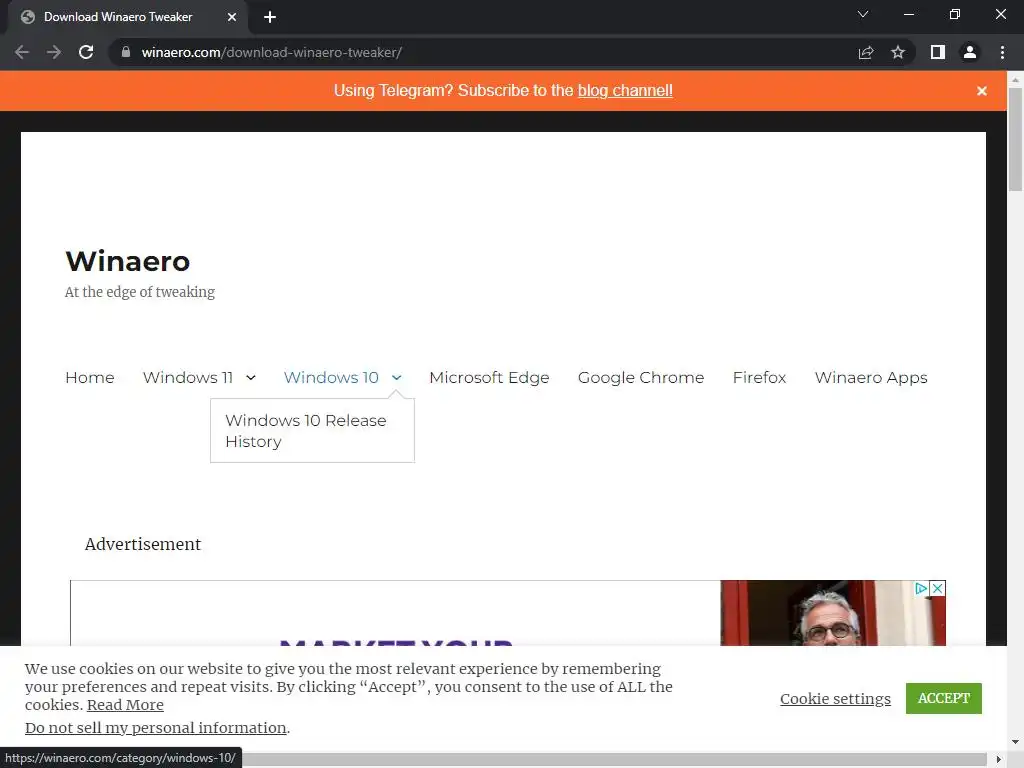The width and height of the screenshot is (1024, 768).
Task: Dismiss the orange Telegram banner
Action: pyautogui.click(x=982, y=91)
